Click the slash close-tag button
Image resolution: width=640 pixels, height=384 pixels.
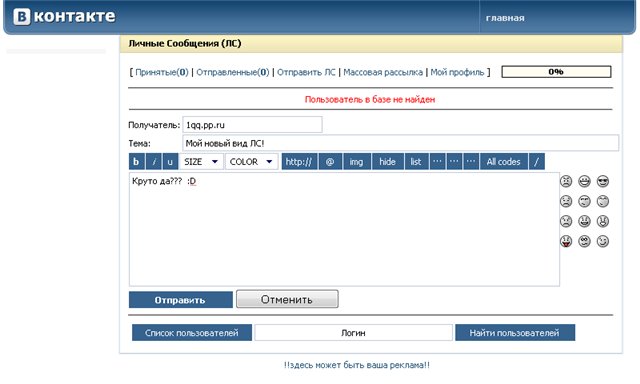tap(537, 162)
